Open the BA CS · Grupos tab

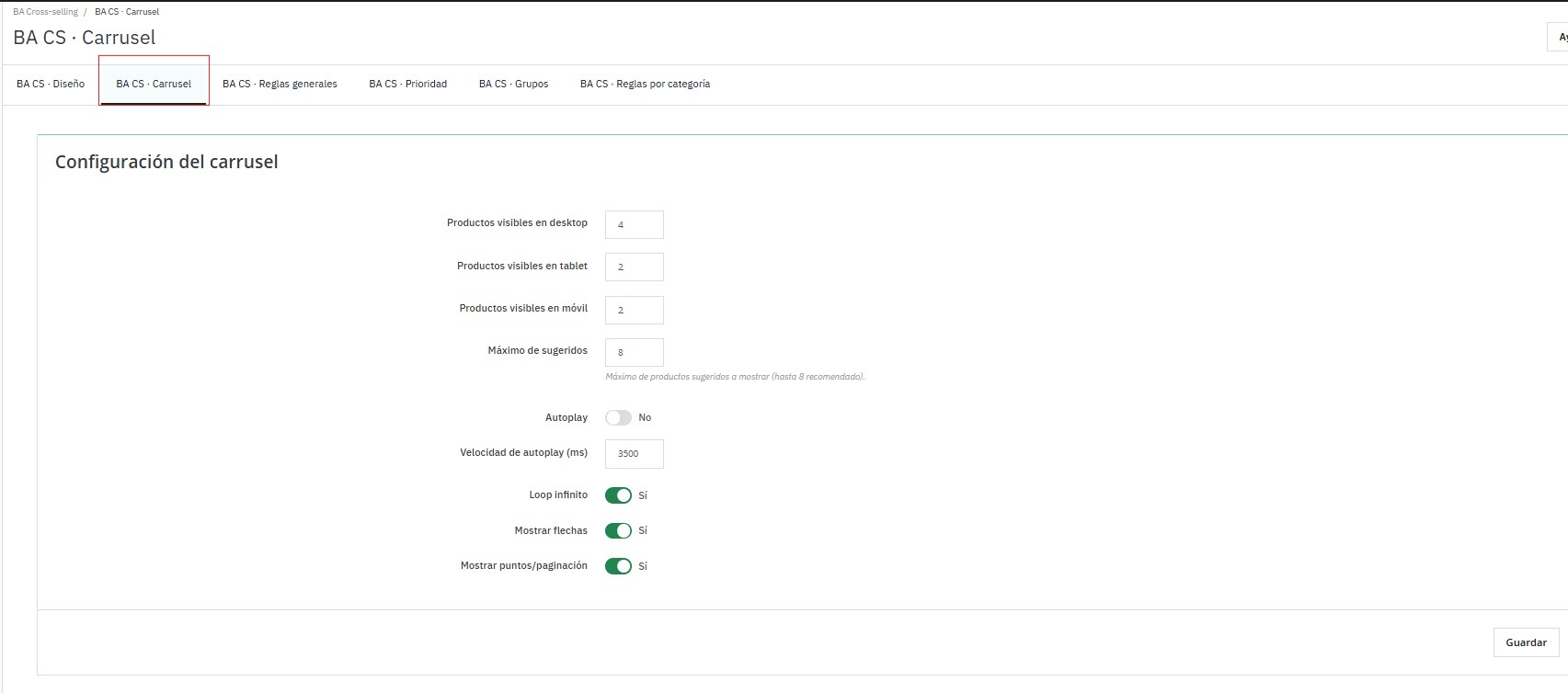513,84
